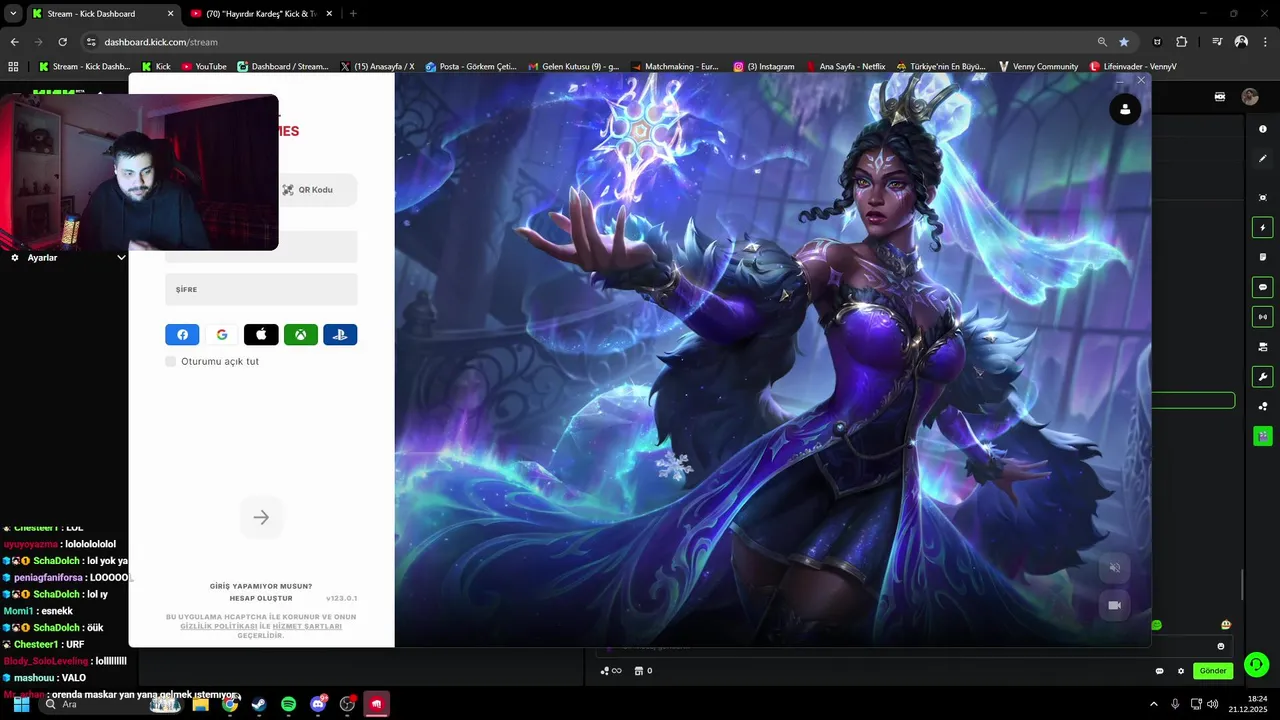Sign in with Xbox icon
Image resolution: width=1280 pixels, height=720 pixels.
click(300, 335)
